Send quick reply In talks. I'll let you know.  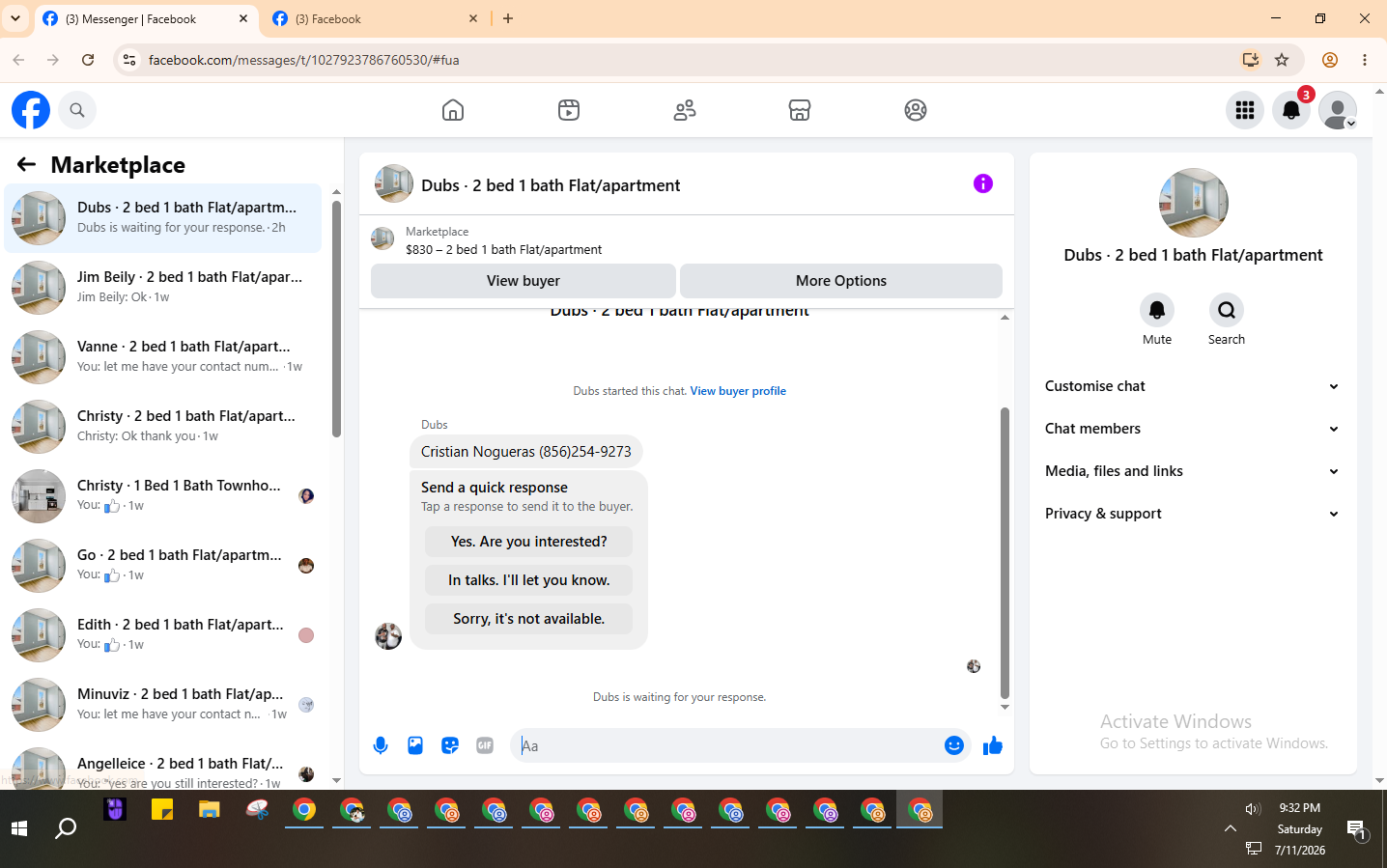point(529,580)
